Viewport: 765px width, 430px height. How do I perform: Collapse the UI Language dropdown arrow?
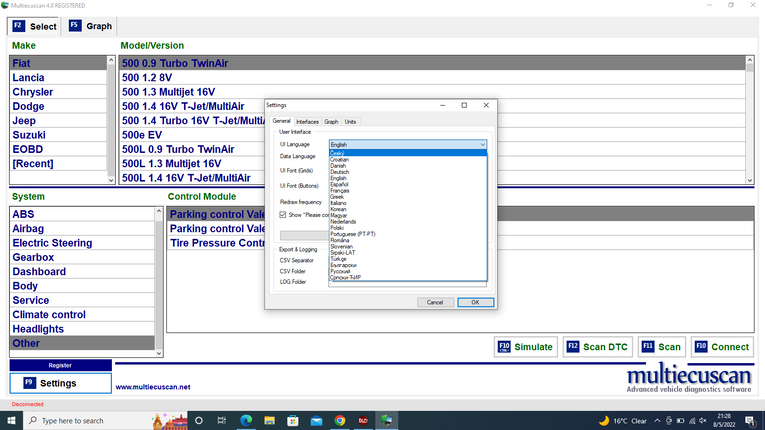tap(482, 145)
